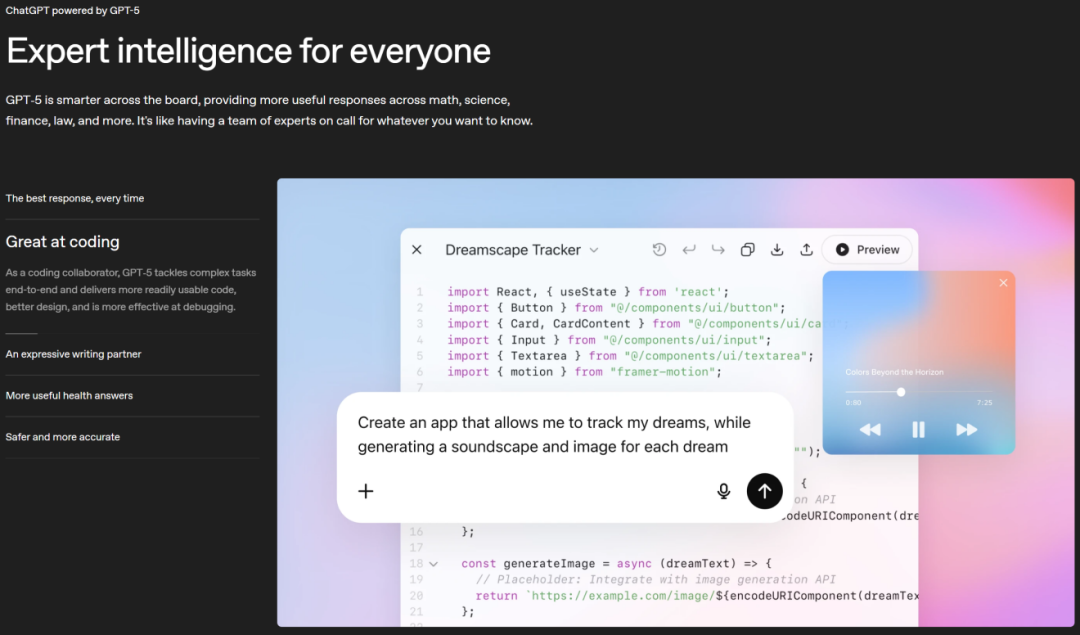Send the prompt with the up-arrow button
This screenshot has width=1080, height=635.
pos(765,491)
